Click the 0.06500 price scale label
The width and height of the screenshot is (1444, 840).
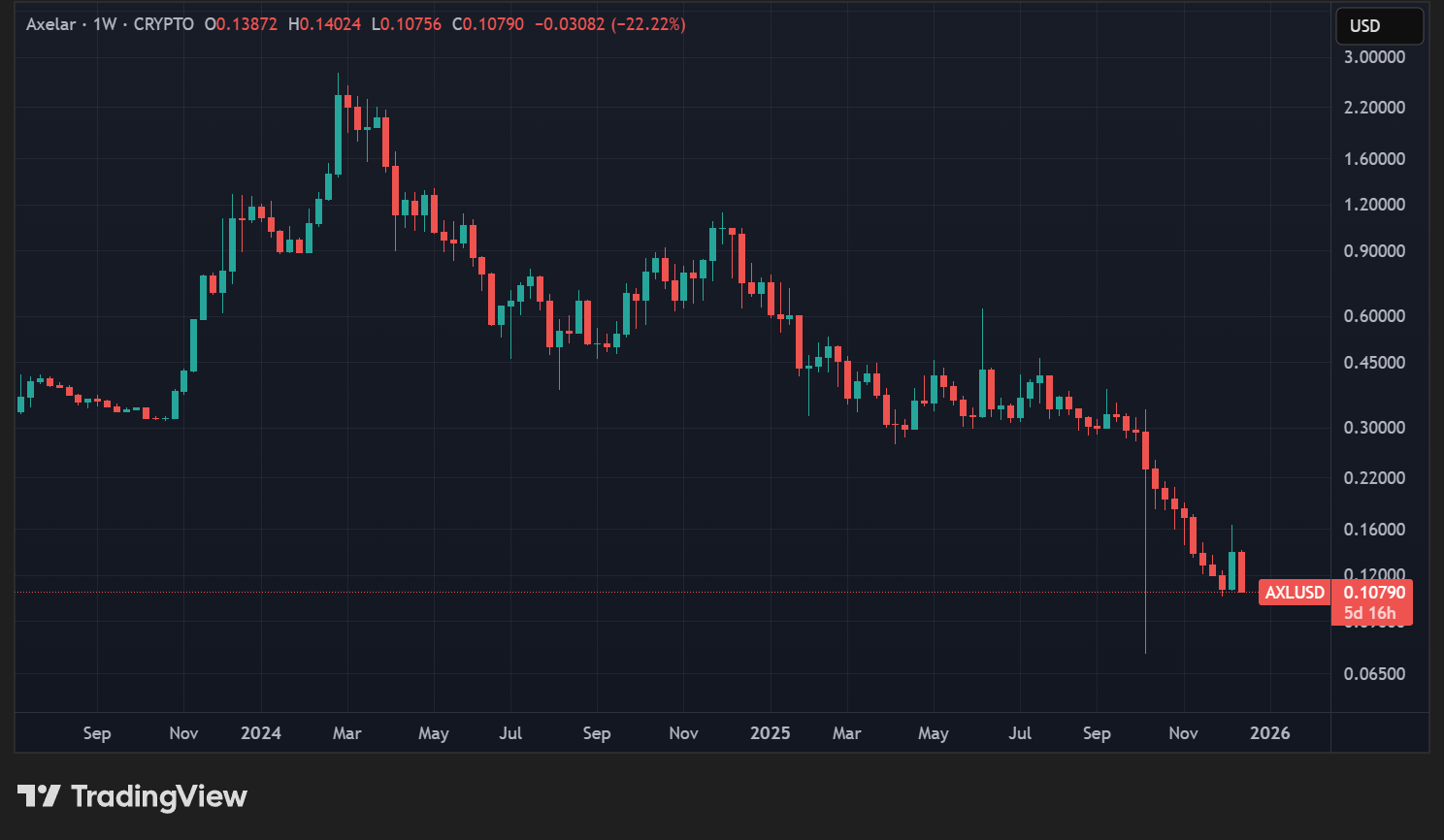(1374, 674)
